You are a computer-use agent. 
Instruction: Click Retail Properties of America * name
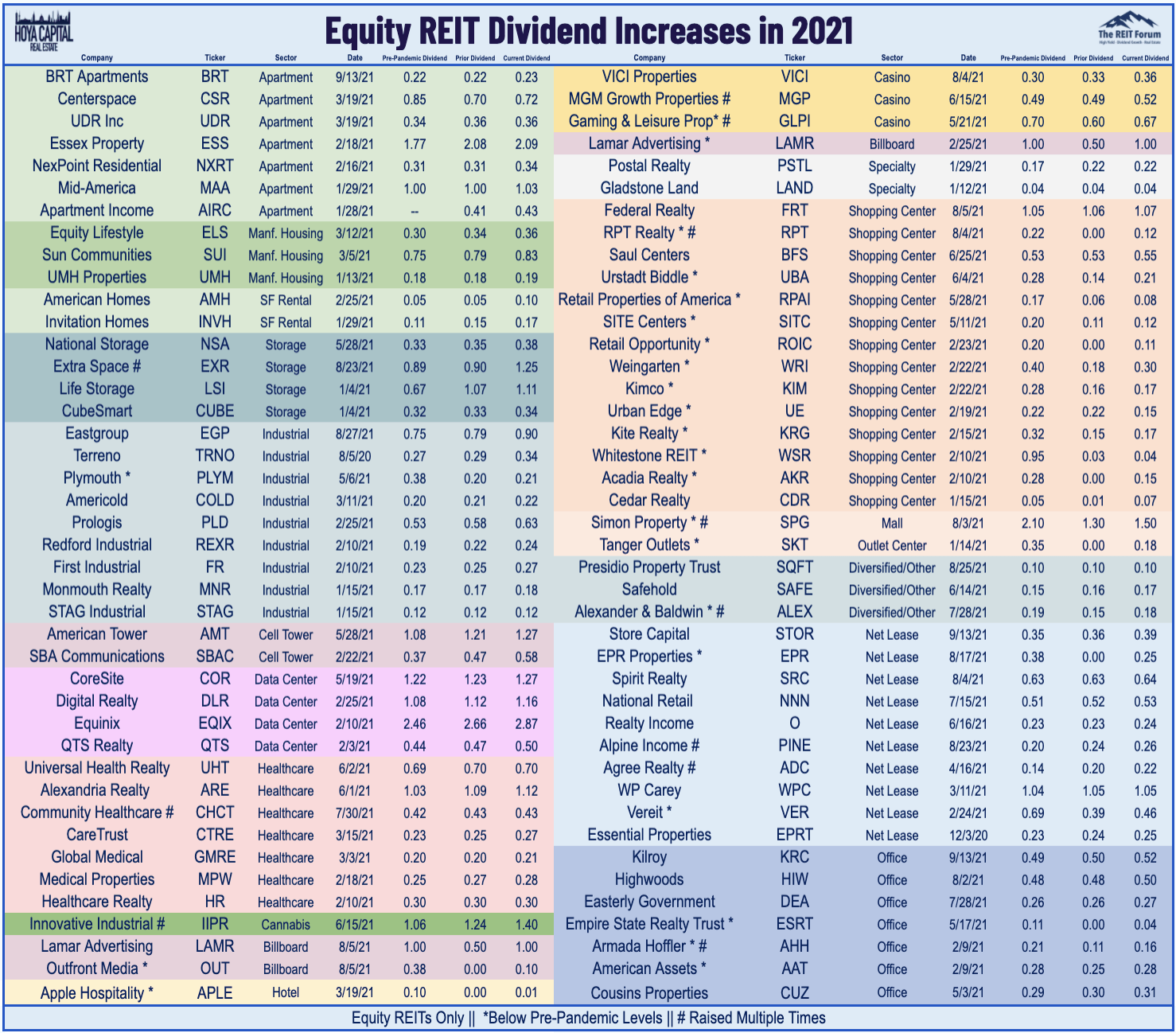[x=649, y=299]
